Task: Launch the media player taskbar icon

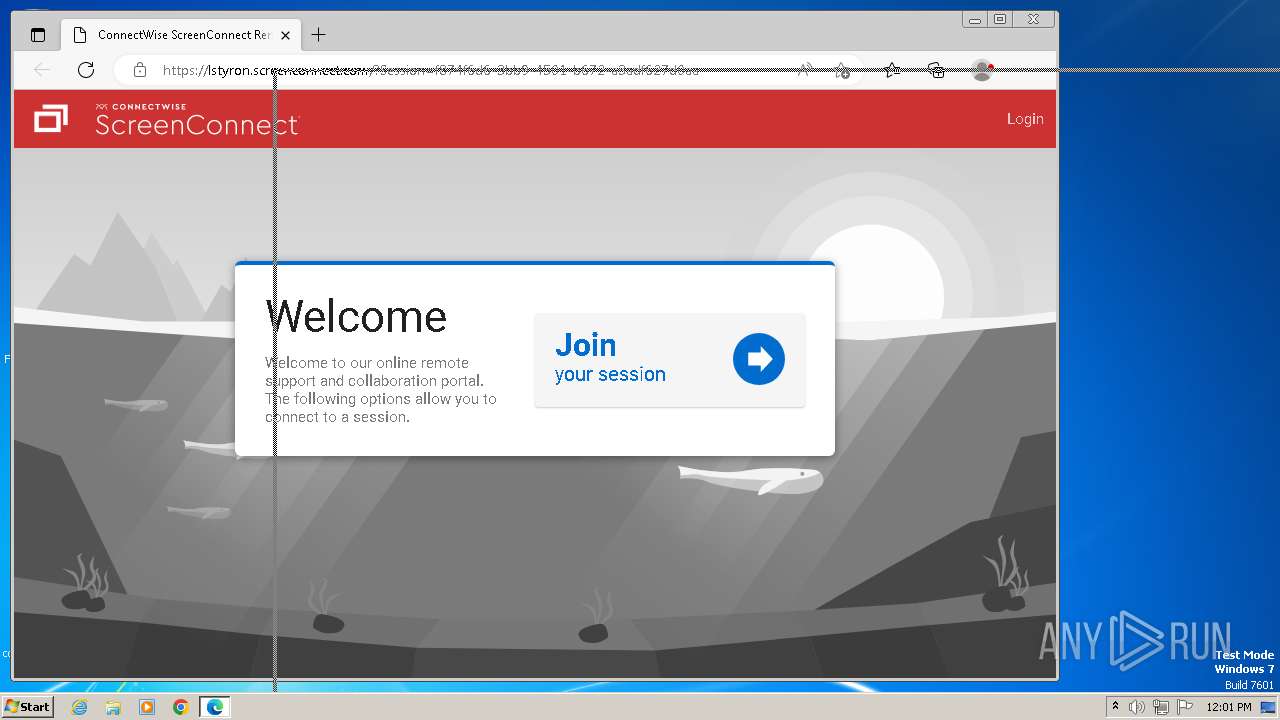Action: pyautogui.click(x=147, y=707)
